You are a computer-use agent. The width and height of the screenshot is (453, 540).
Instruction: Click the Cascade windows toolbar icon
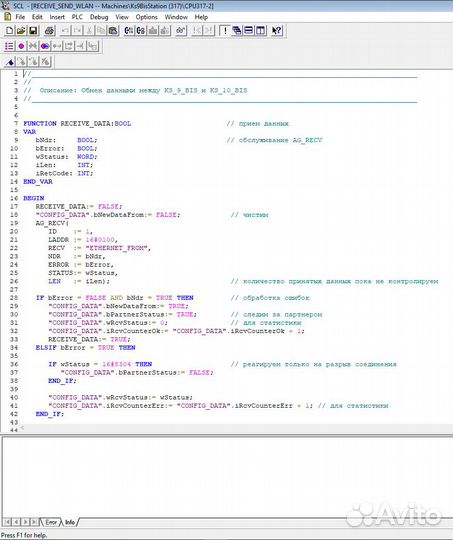coord(237,31)
